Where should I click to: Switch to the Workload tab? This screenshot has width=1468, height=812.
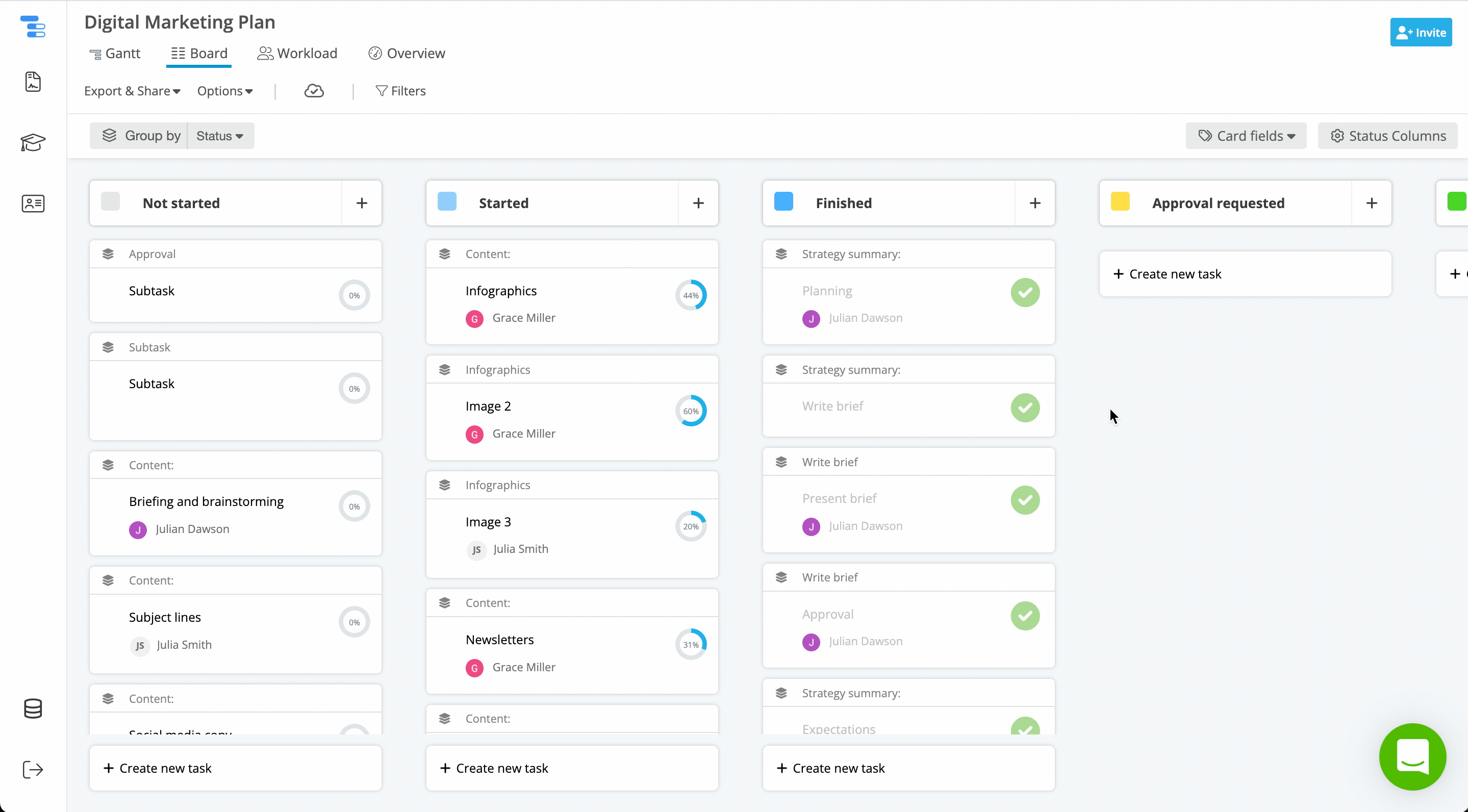point(297,53)
